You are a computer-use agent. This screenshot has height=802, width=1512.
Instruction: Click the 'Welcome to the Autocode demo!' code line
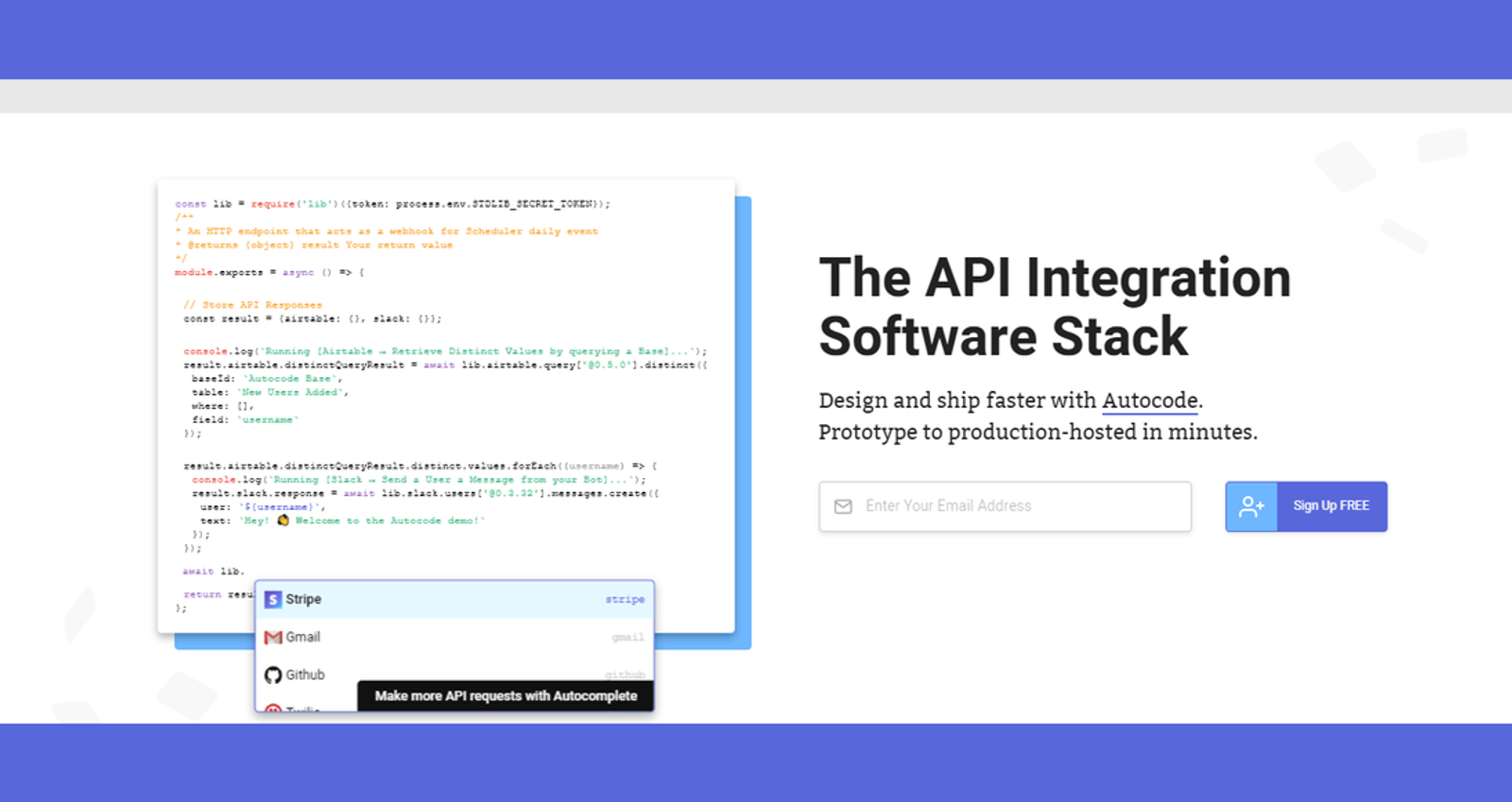[342, 520]
